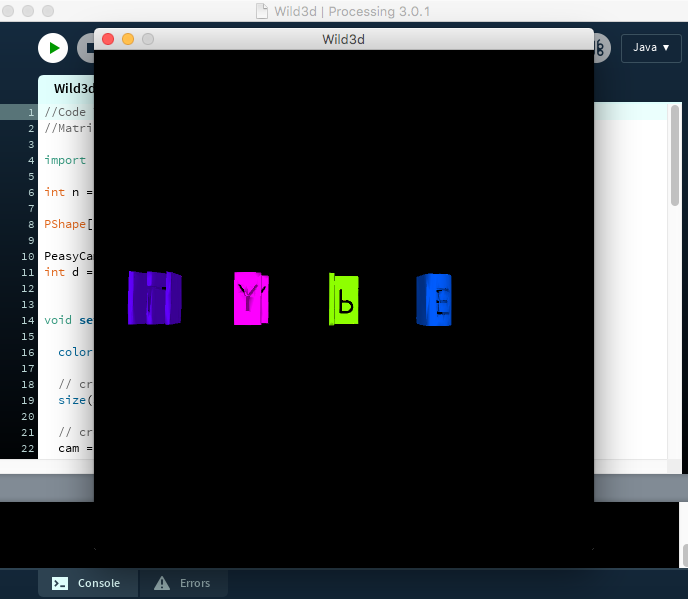This screenshot has height=599, width=688.
Task: Click the document icon in Processing title bar
Action: click(x=262, y=12)
